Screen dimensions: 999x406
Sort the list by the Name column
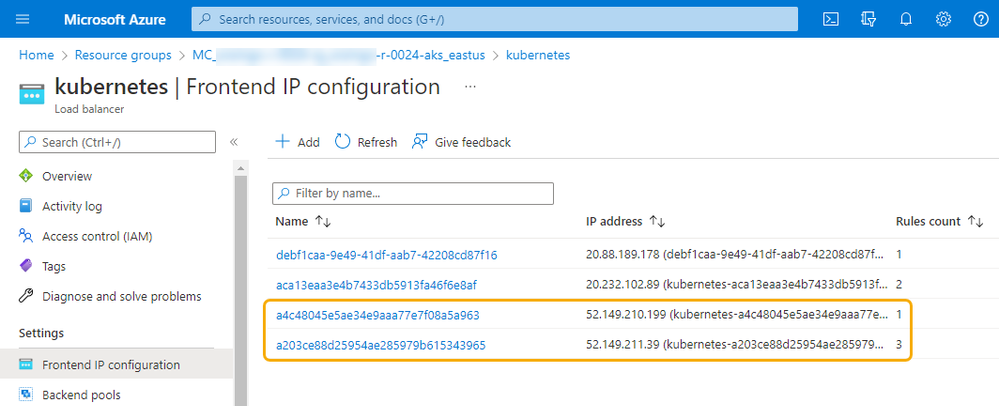[323, 221]
